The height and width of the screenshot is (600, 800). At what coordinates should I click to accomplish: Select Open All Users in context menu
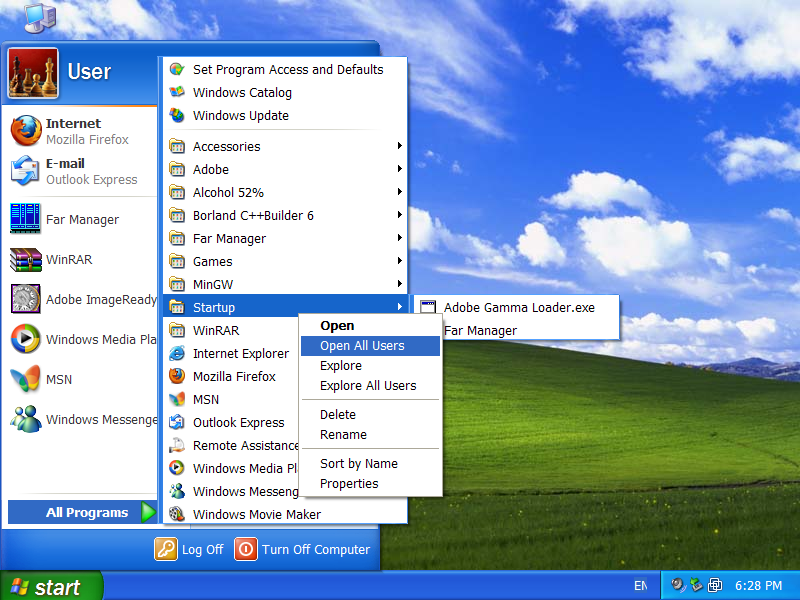coord(370,345)
